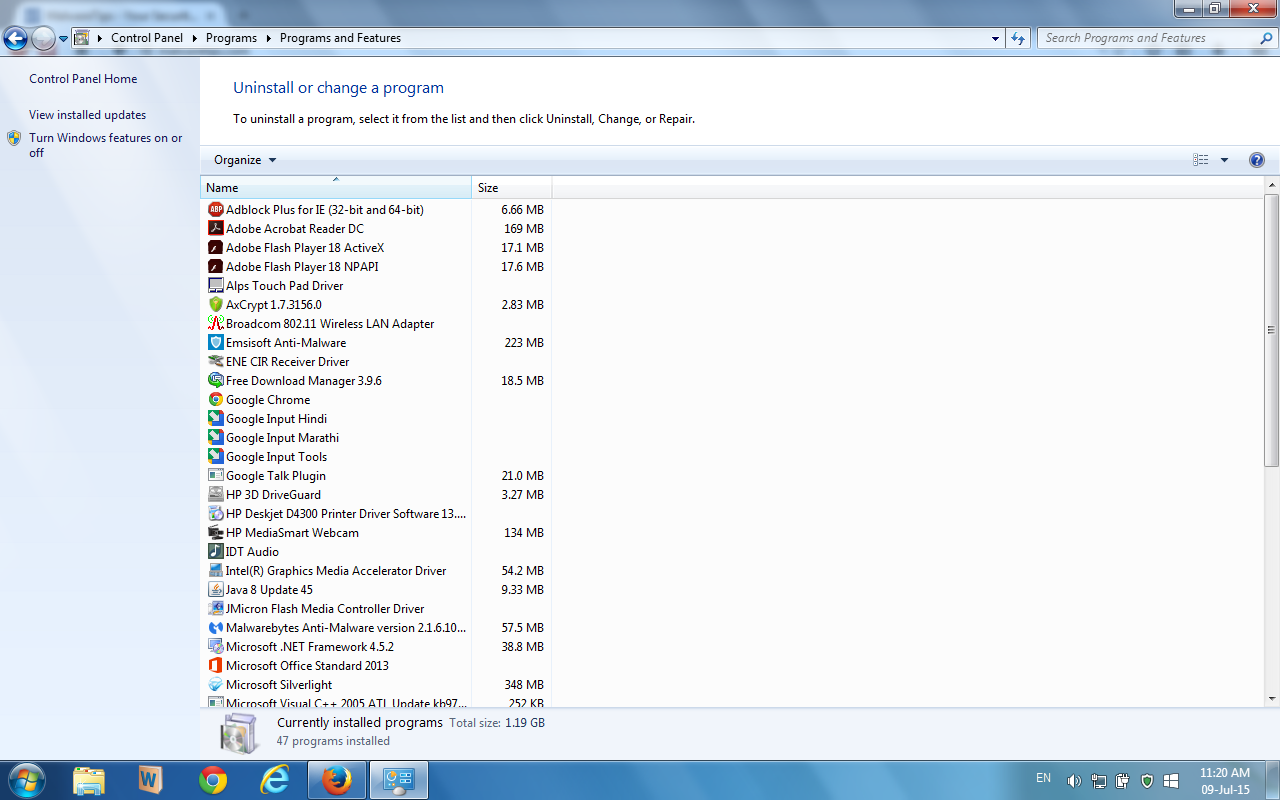Go back with the Back arrow button

(x=16, y=39)
